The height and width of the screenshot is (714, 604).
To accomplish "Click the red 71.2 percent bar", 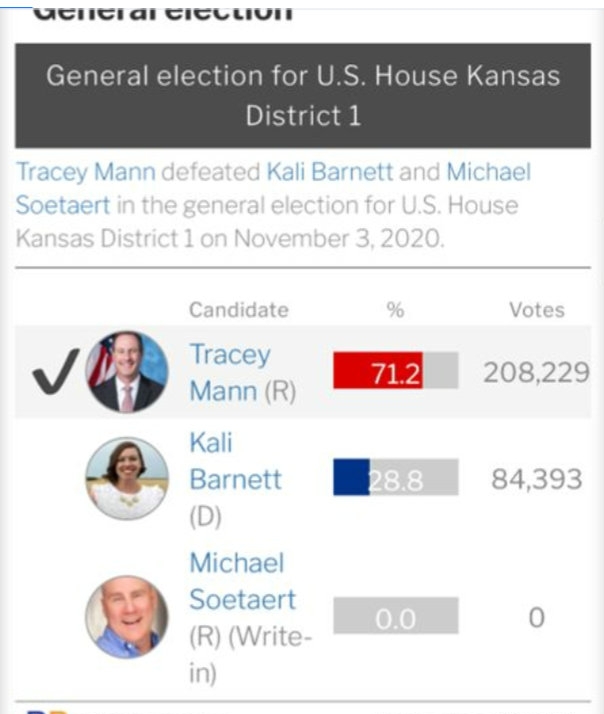I will [x=378, y=373].
